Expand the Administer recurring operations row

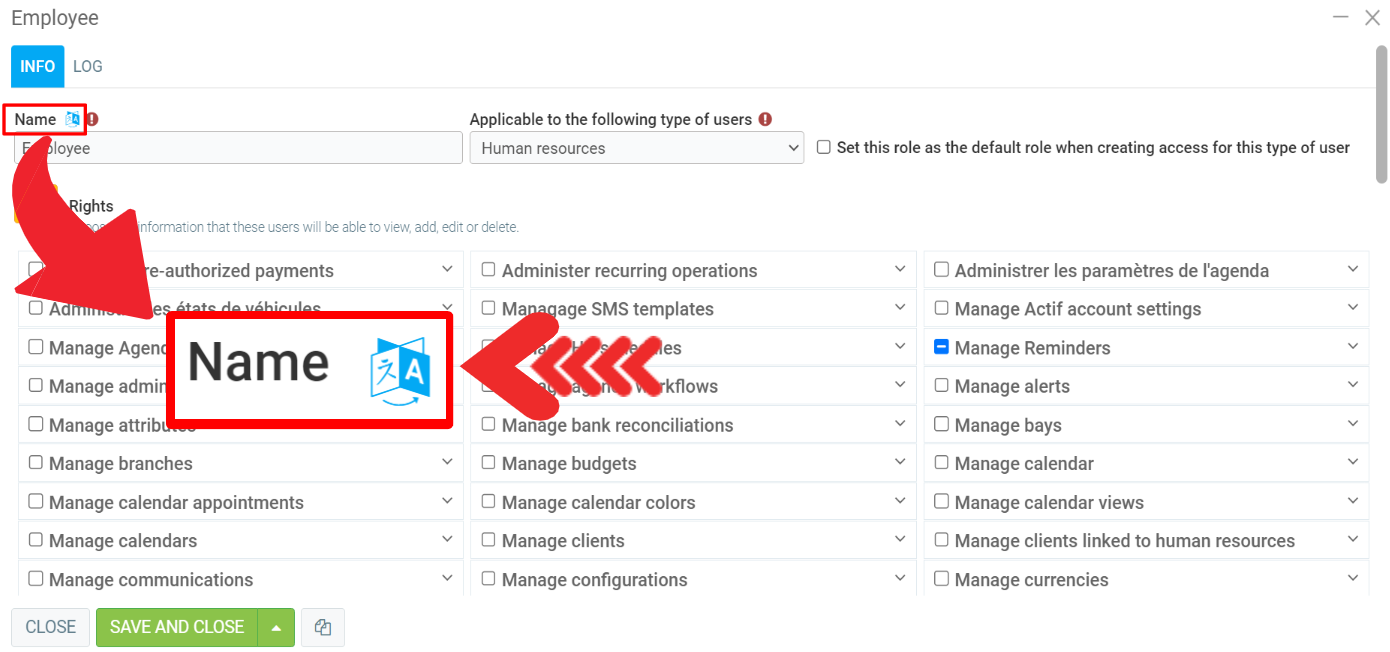[x=900, y=269]
